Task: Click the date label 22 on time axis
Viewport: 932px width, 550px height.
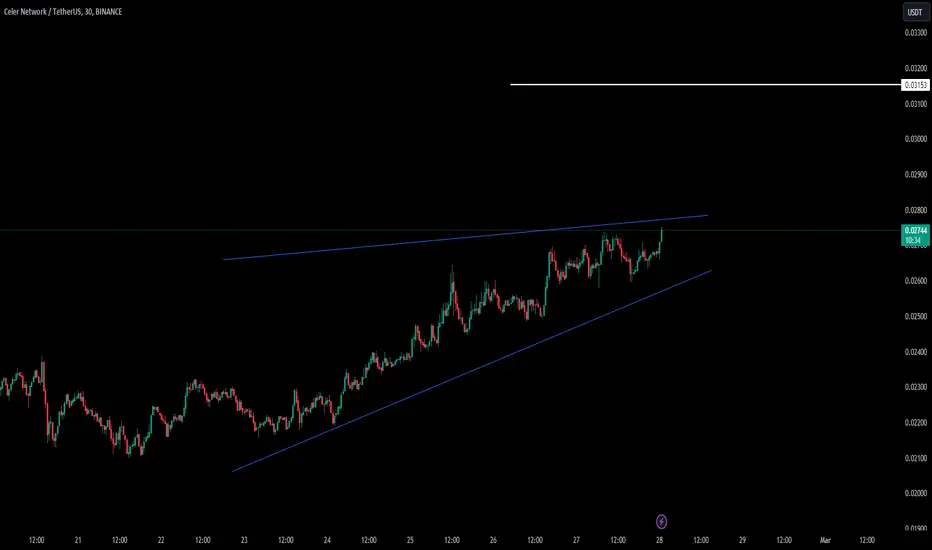Action: pos(161,540)
